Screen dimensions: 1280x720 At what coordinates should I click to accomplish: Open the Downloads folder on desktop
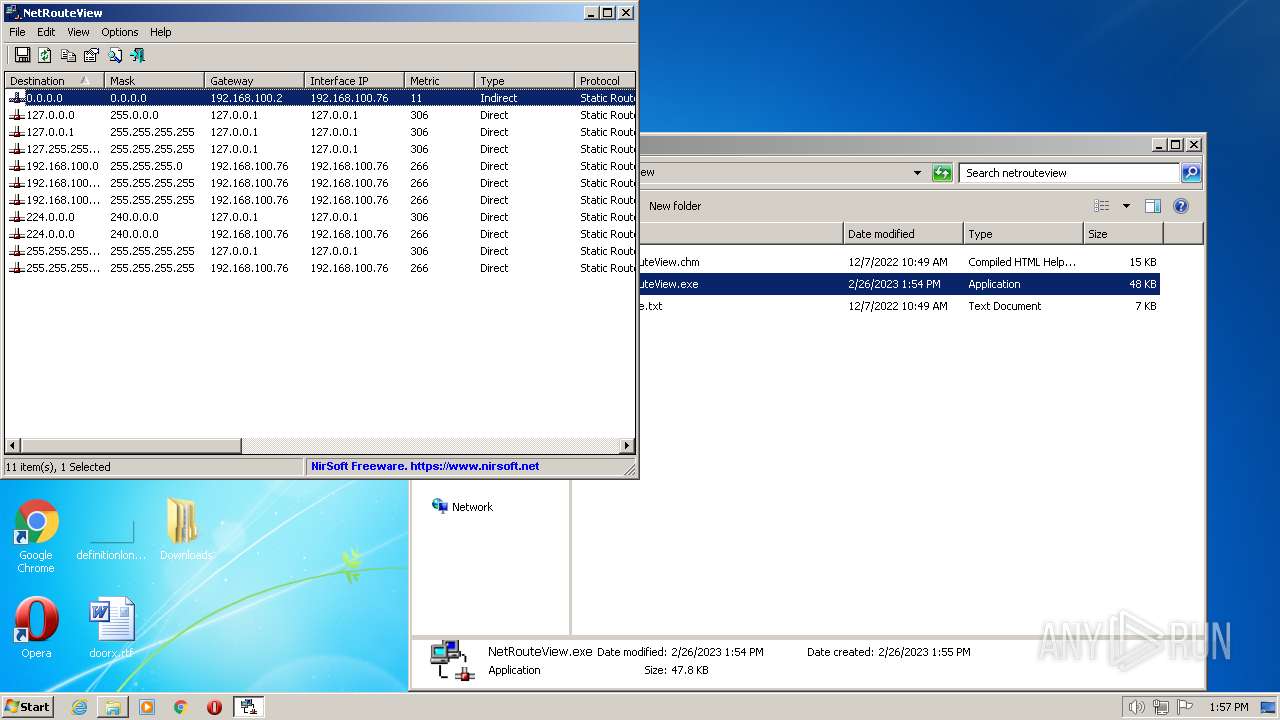(x=185, y=530)
